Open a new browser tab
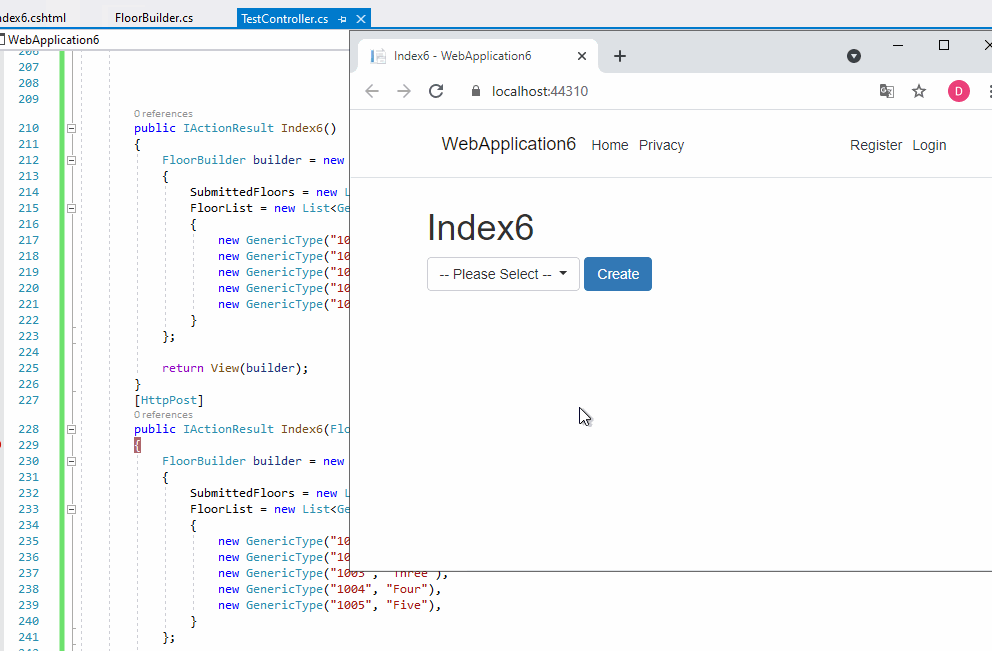This screenshot has width=992, height=651. (x=620, y=56)
